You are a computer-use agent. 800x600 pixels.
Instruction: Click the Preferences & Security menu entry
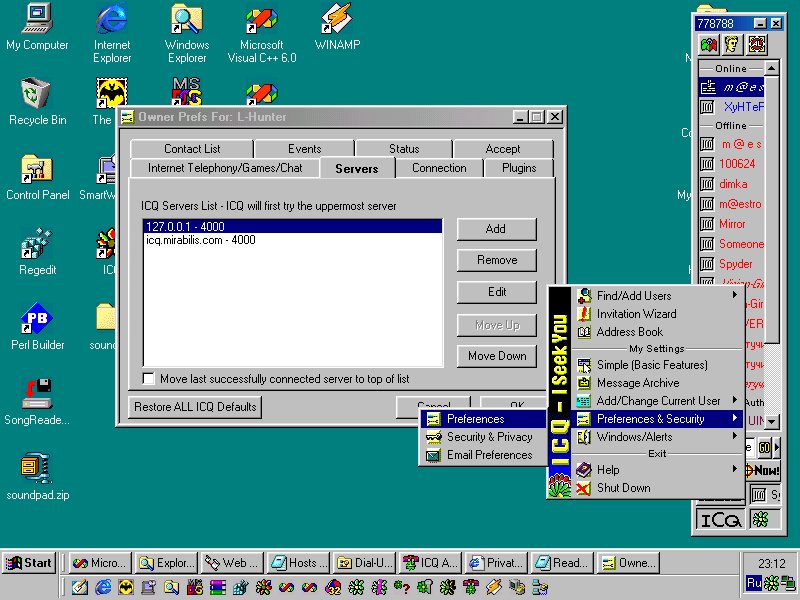(x=658, y=419)
